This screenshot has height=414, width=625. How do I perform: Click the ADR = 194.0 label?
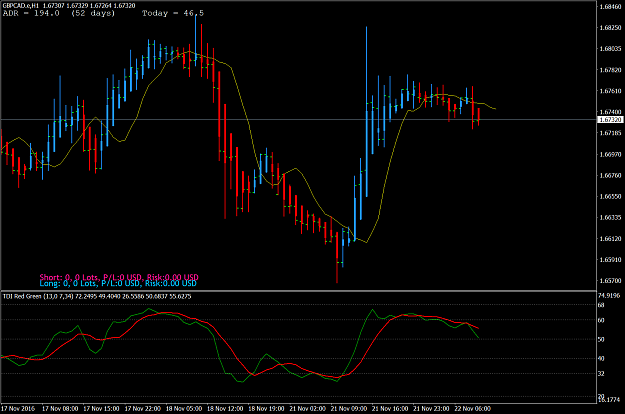tap(31, 13)
